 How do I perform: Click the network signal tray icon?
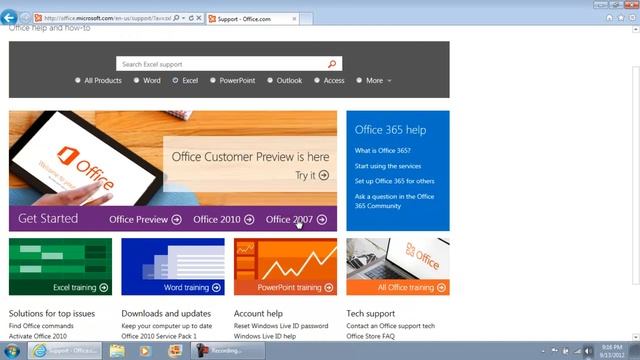pos(578,351)
